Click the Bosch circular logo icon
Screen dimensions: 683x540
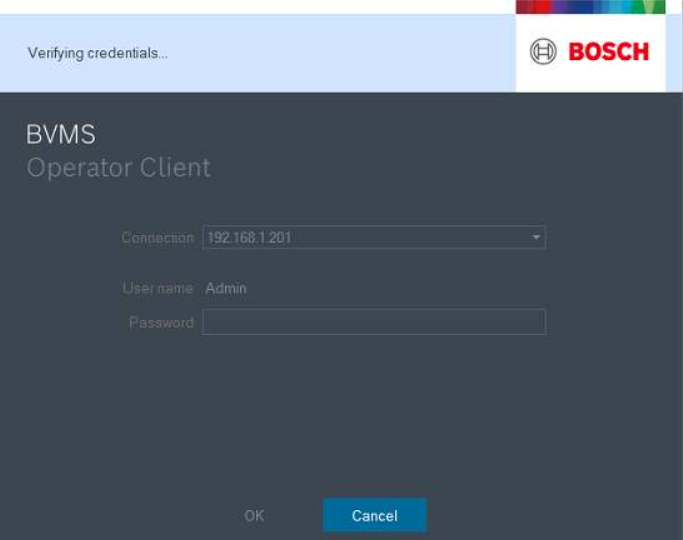point(543,51)
